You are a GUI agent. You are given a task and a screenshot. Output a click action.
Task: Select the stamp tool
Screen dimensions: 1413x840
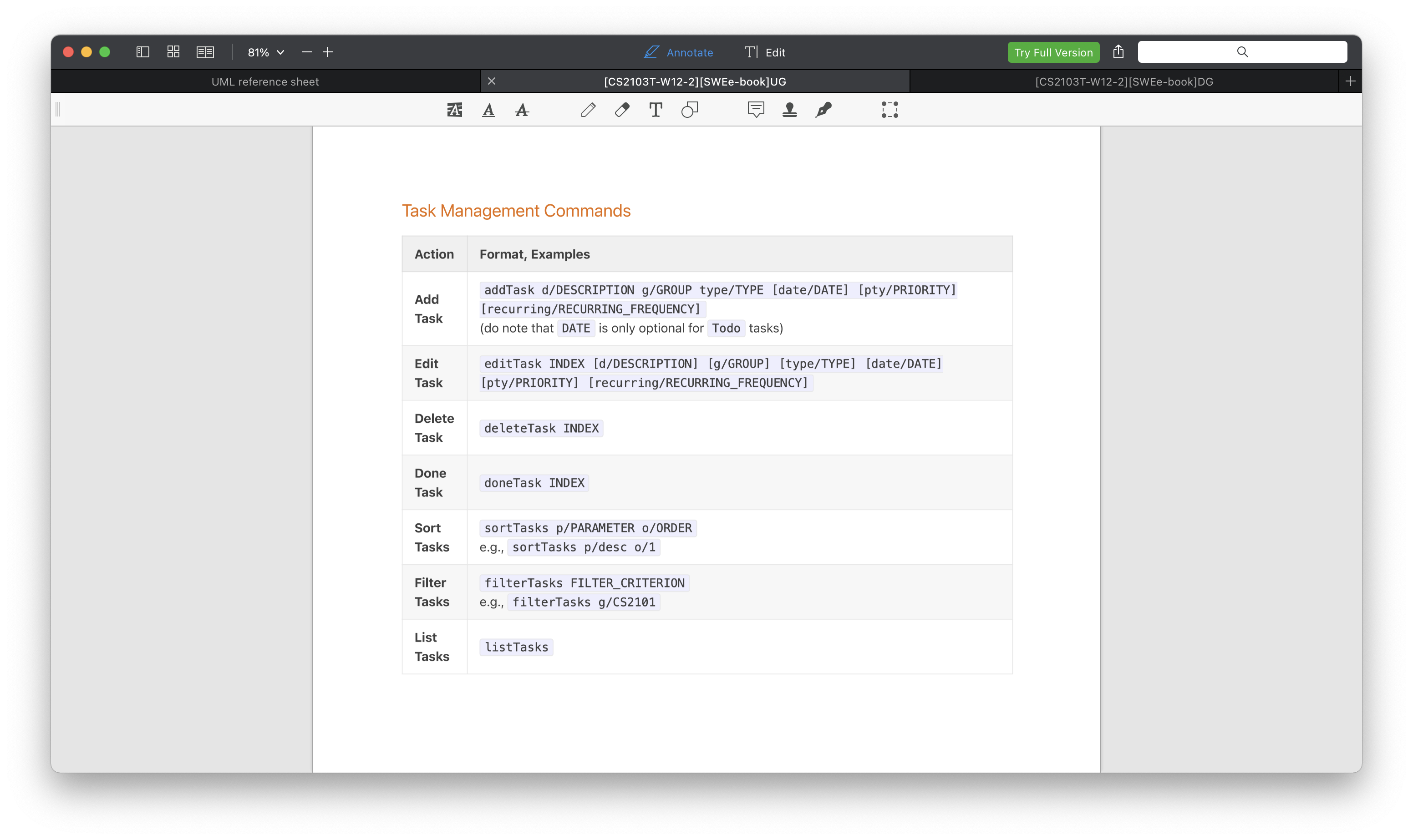tap(790, 110)
